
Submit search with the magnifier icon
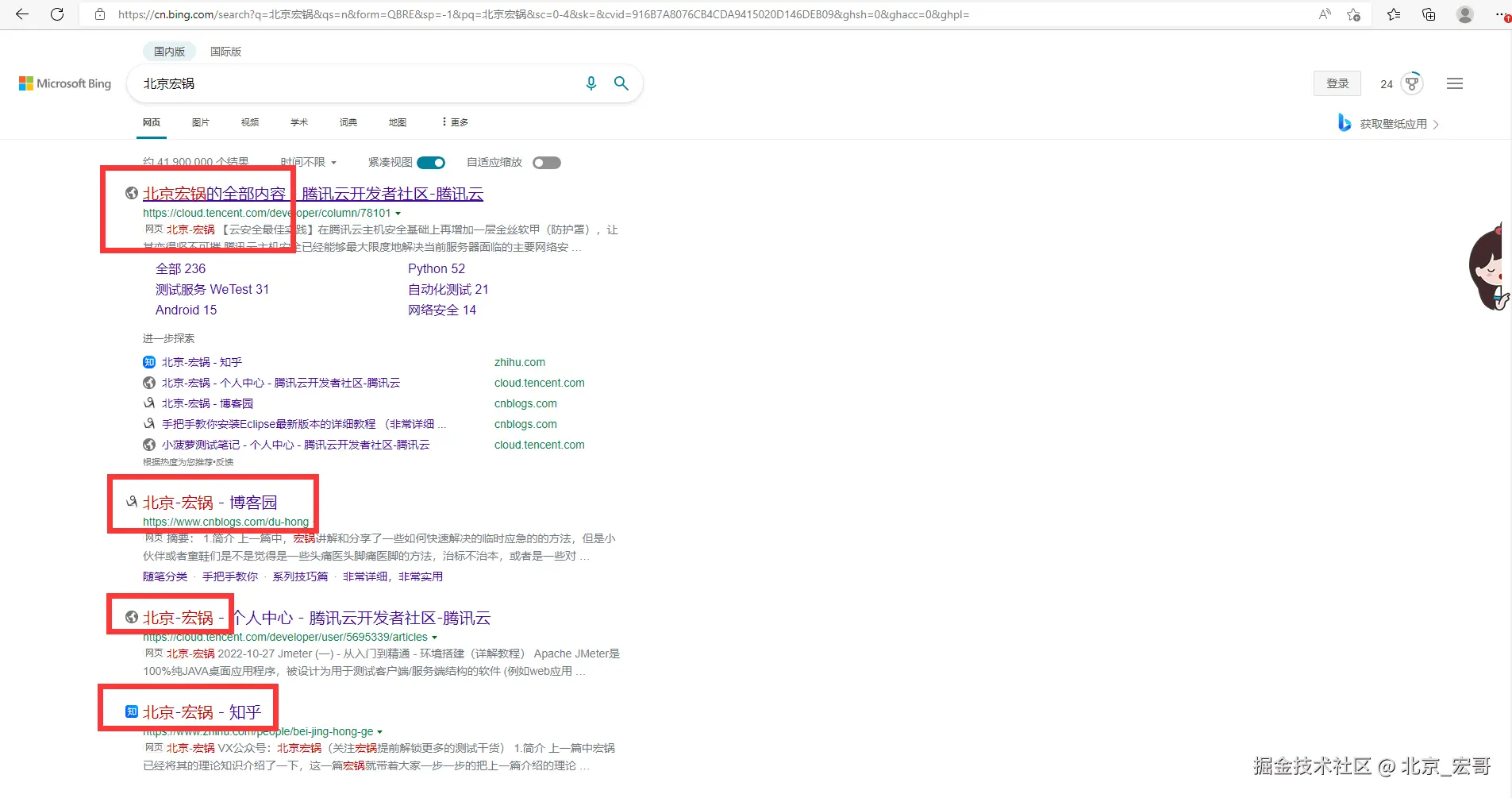click(621, 83)
